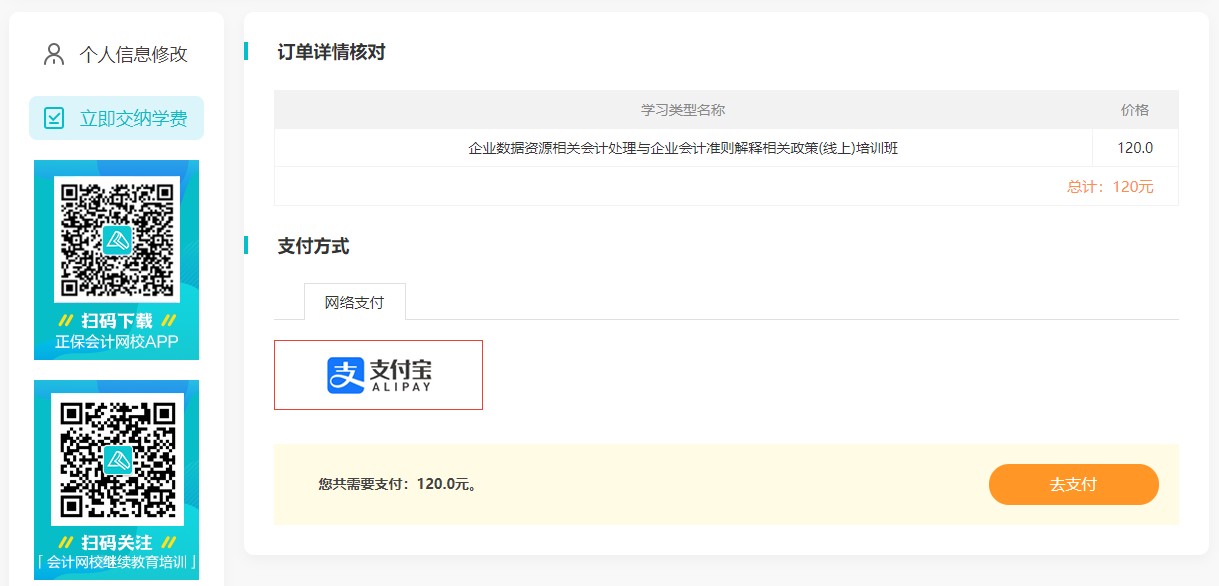The width and height of the screenshot is (1219, 586).
Task: Click the 扫码下载 正保会计网校APP banner text
Action: 117,333
